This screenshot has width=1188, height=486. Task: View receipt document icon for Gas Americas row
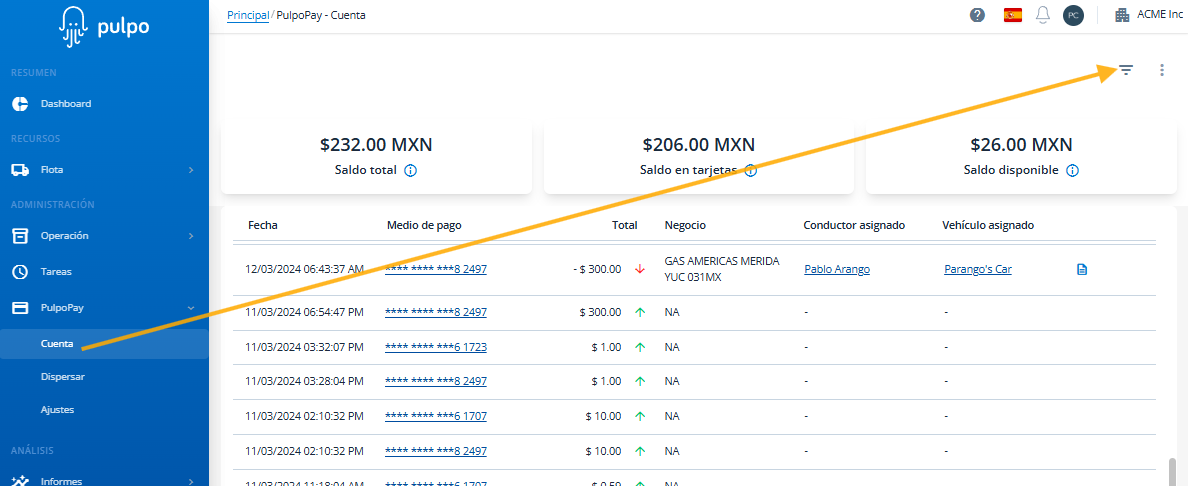click(x=1081, y=269)
